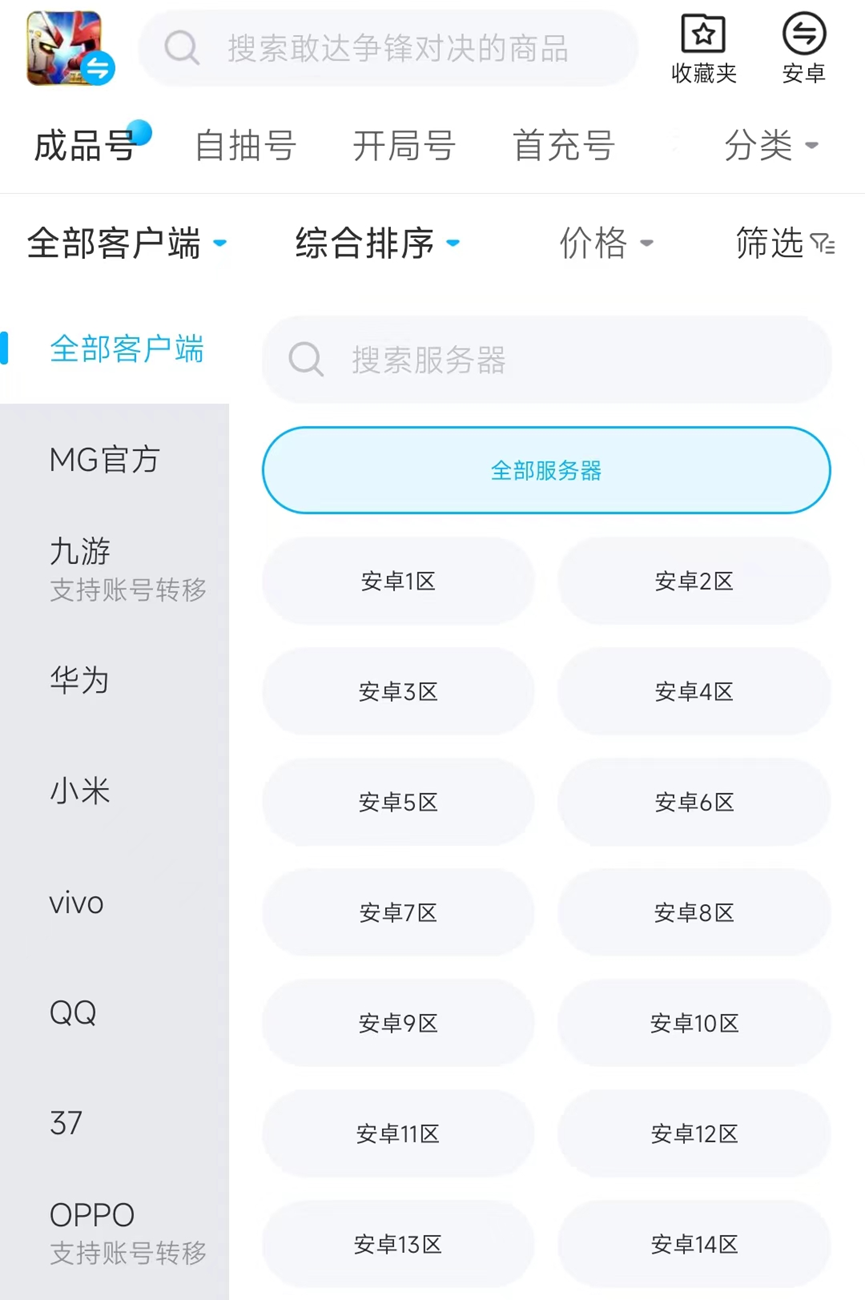Switch to the 自抽号 tab
Image resolution: width=865 pixels, height=1300 pixels.
click(245, 146)
